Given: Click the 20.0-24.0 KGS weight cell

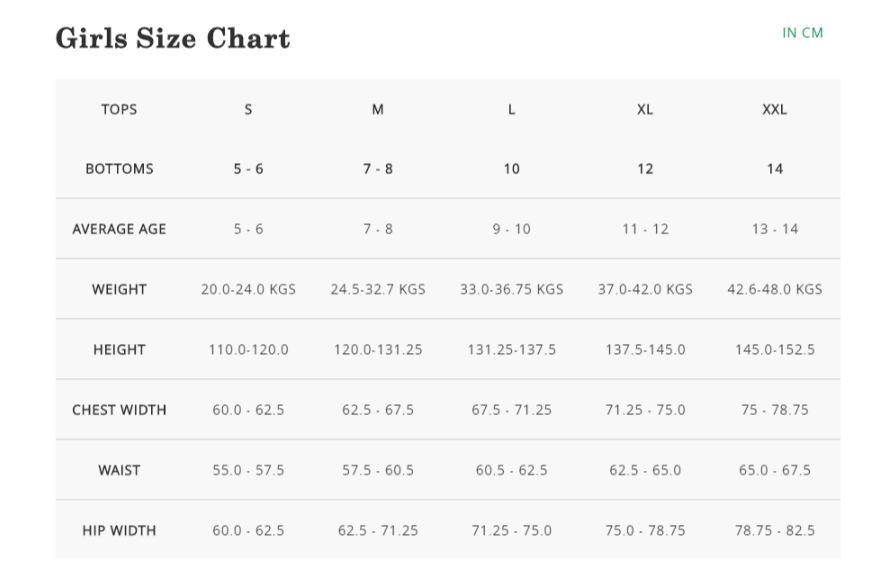Looking at the screenshot, I should pos(248,289).
